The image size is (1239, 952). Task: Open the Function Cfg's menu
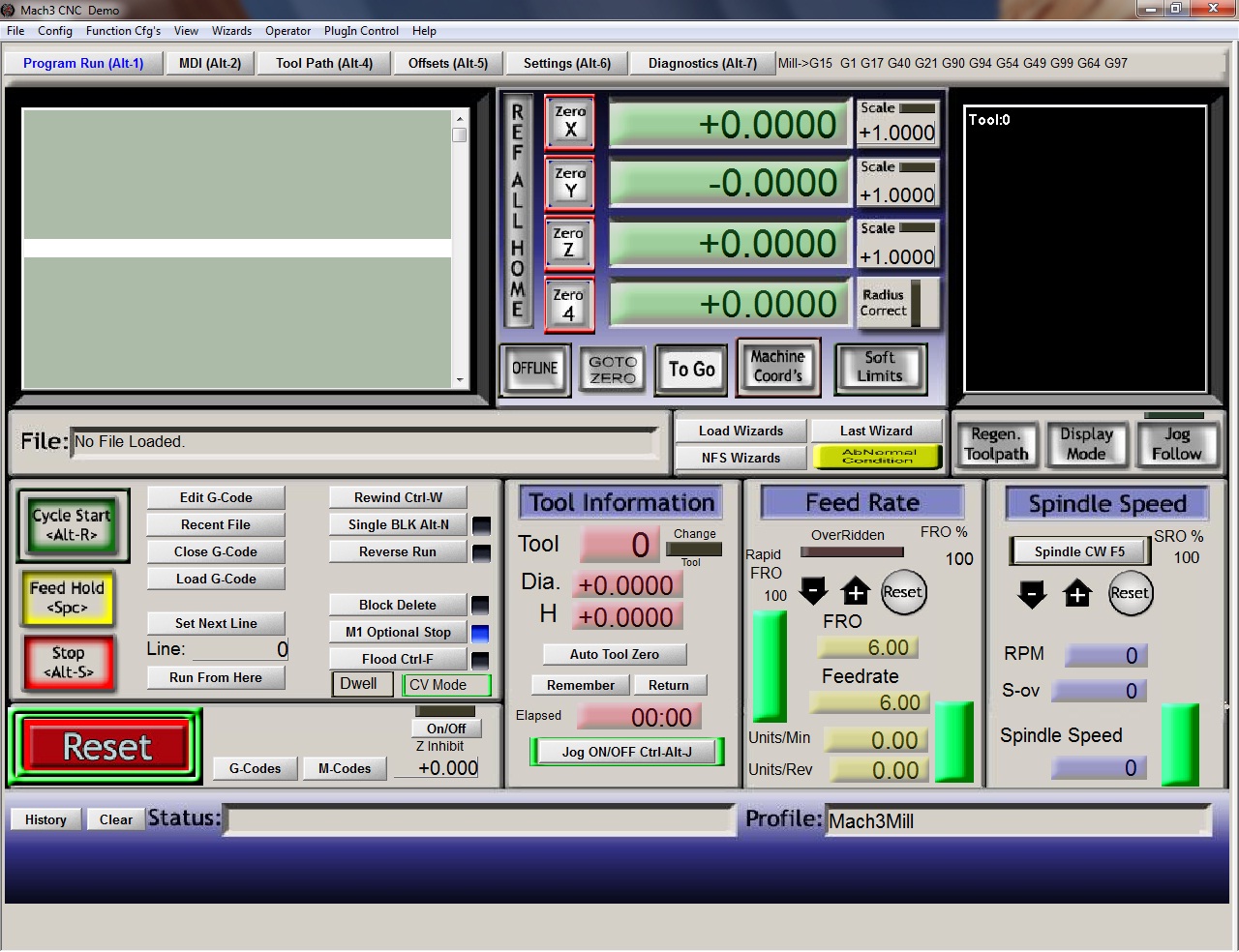point(123,31)
